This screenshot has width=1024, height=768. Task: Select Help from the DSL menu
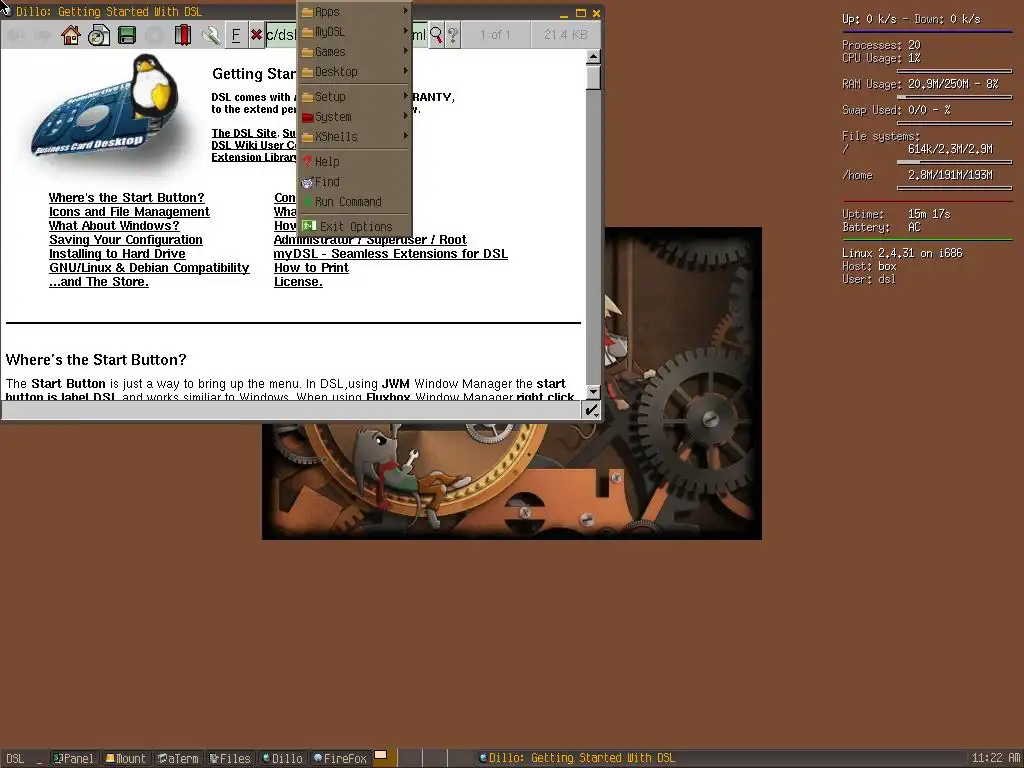pyautogui.click(x=355, y=161)
